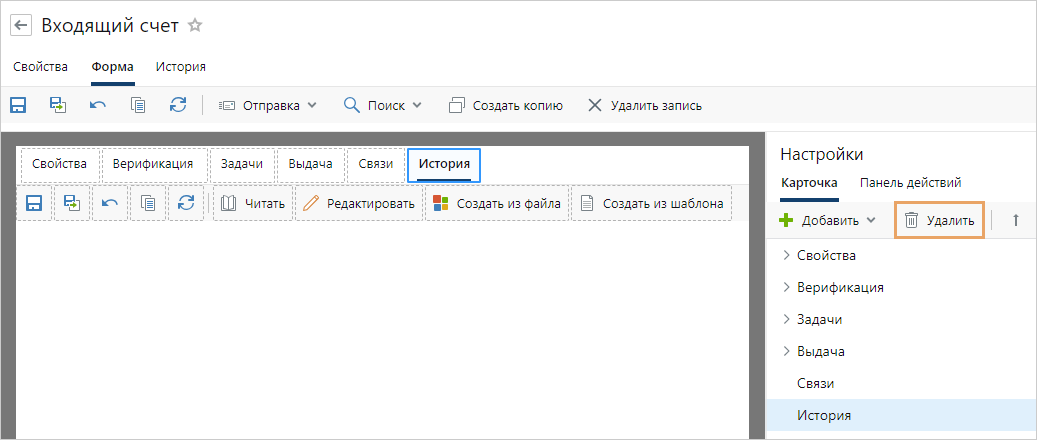Open the Добавить dropdown in Настройки

(x=828, y=220)
